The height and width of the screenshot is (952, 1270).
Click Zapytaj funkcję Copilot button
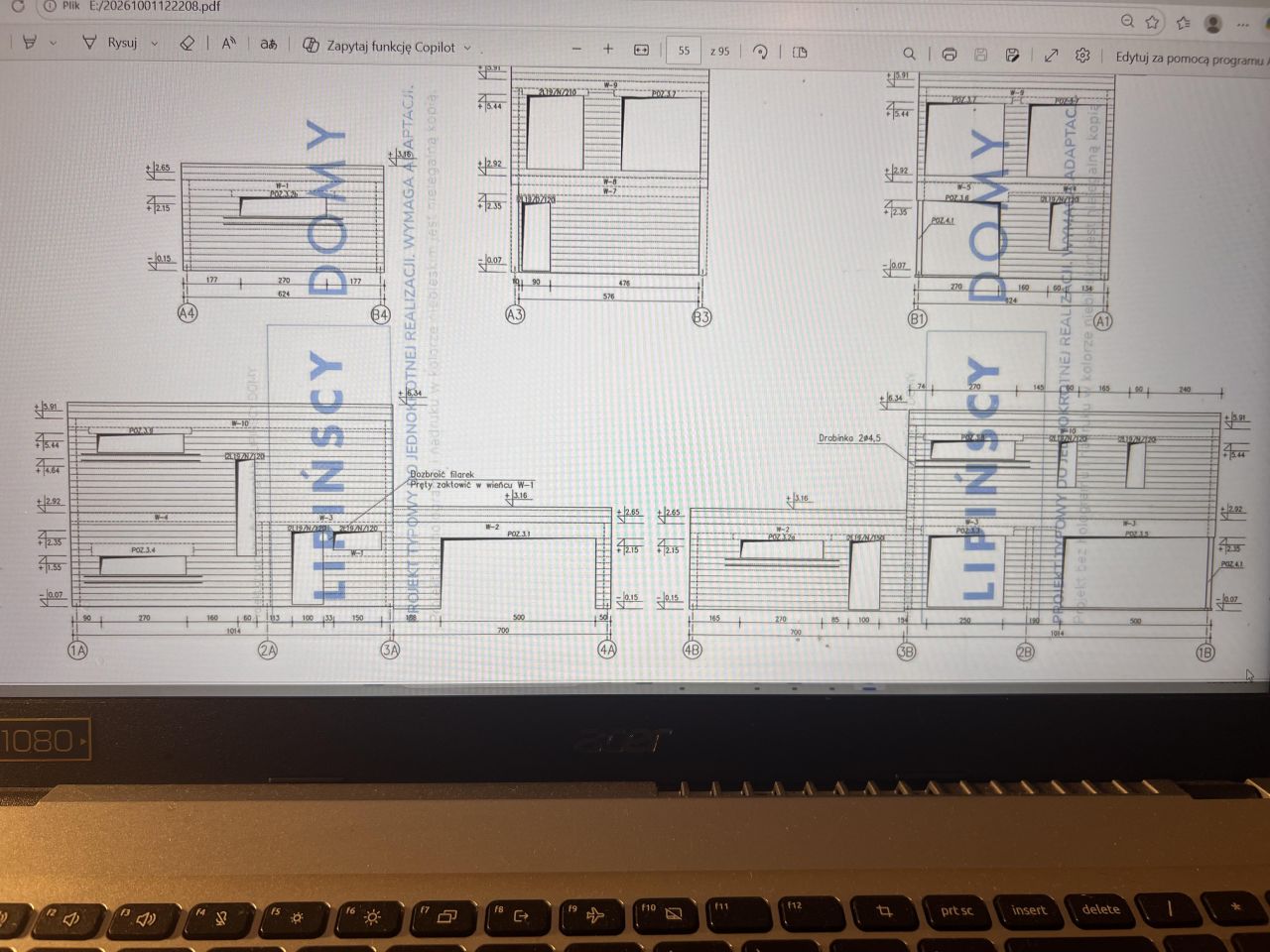point(379,46)
